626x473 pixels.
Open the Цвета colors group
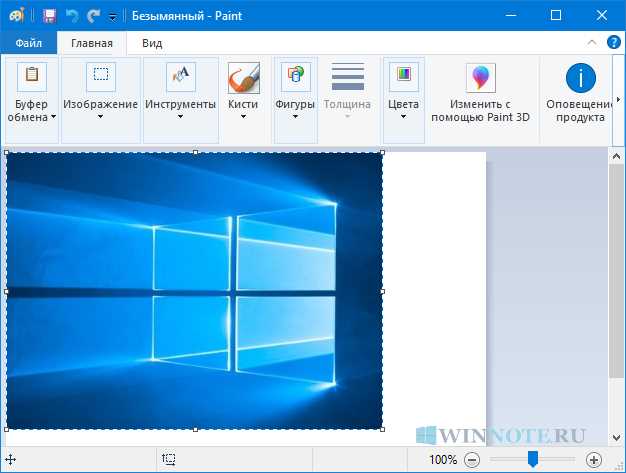pos(403,92)
